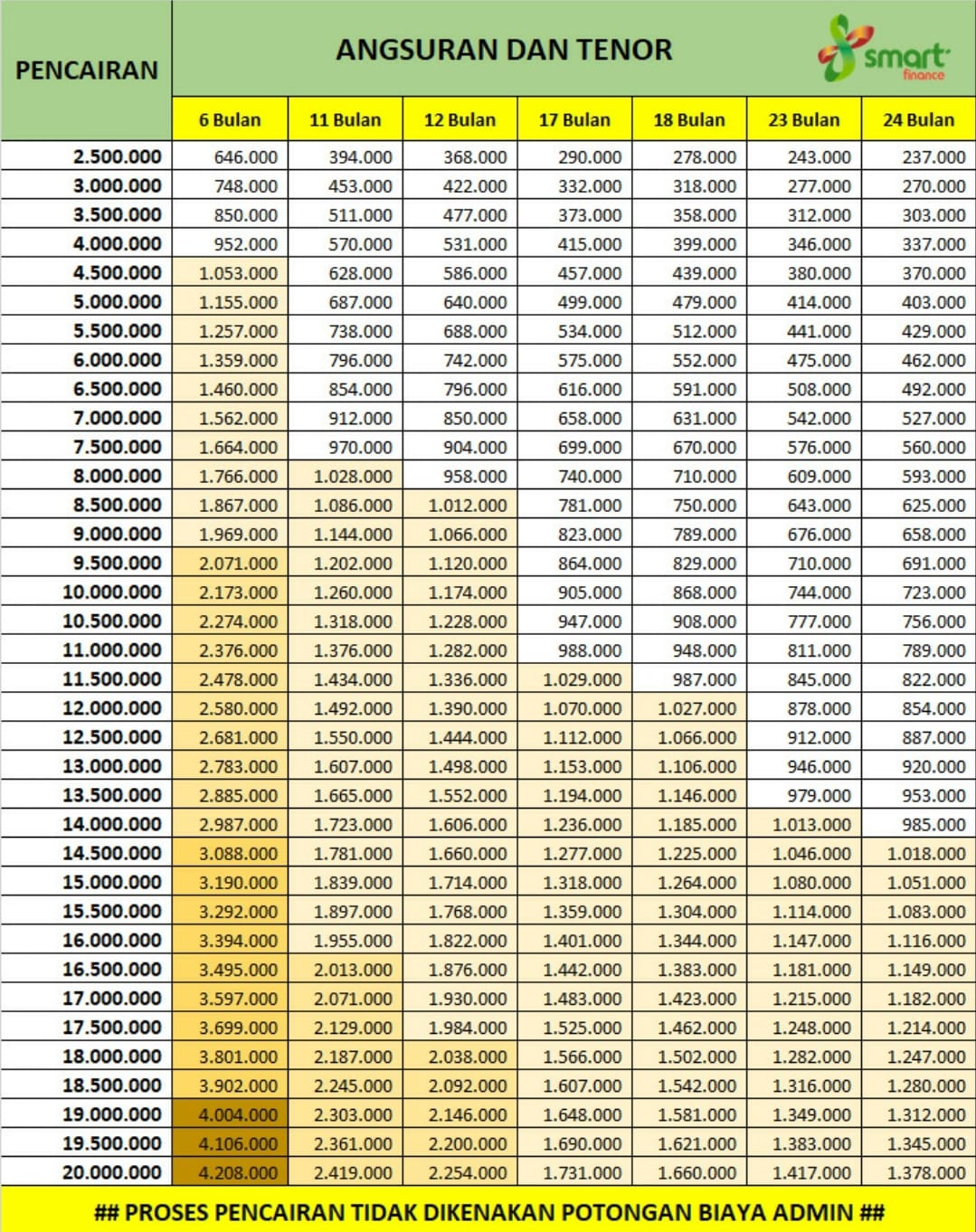This screenshot has width=976, height=1232.
Task: Select the 18 Bulan column header
Action: [x=689, y=119]
